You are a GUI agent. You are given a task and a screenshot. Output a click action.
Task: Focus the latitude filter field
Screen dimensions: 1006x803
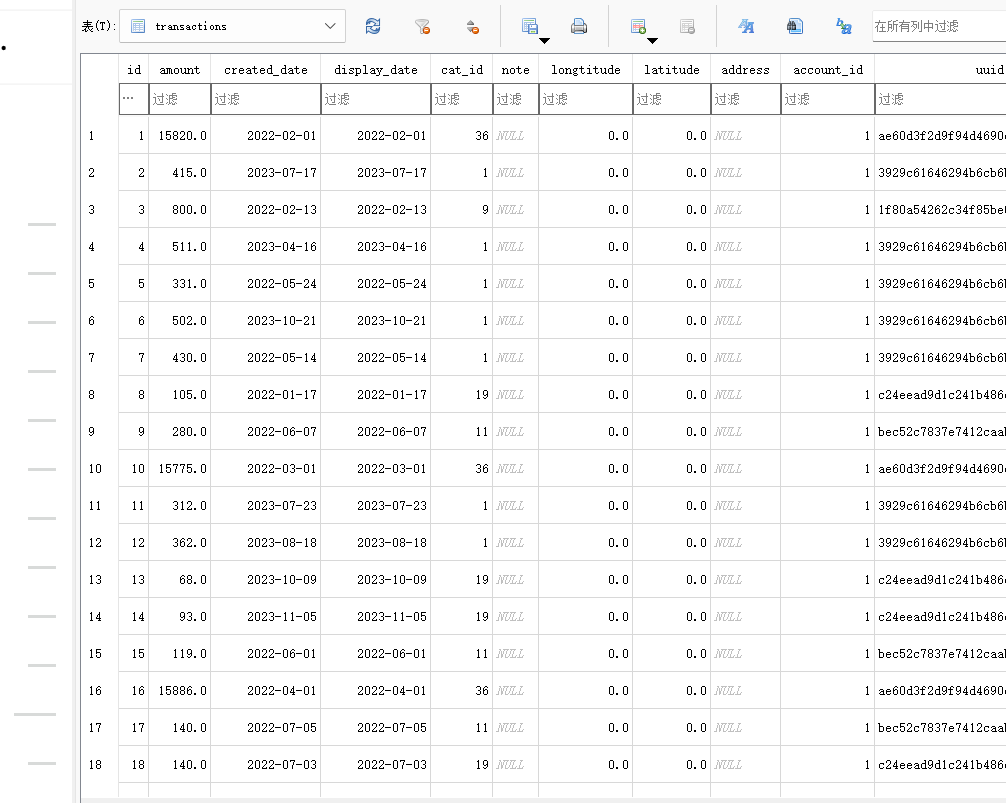(672, 99)
